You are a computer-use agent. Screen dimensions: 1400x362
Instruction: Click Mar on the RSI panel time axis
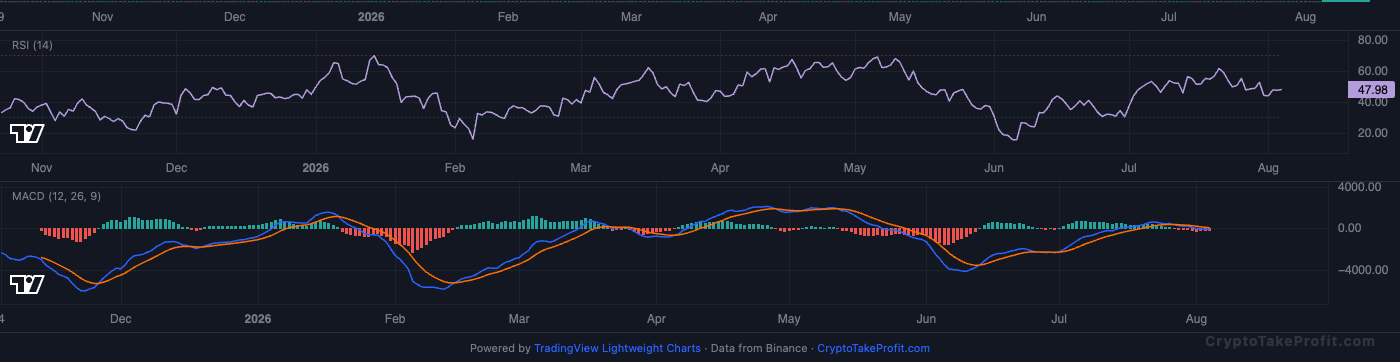click(581, 168)
